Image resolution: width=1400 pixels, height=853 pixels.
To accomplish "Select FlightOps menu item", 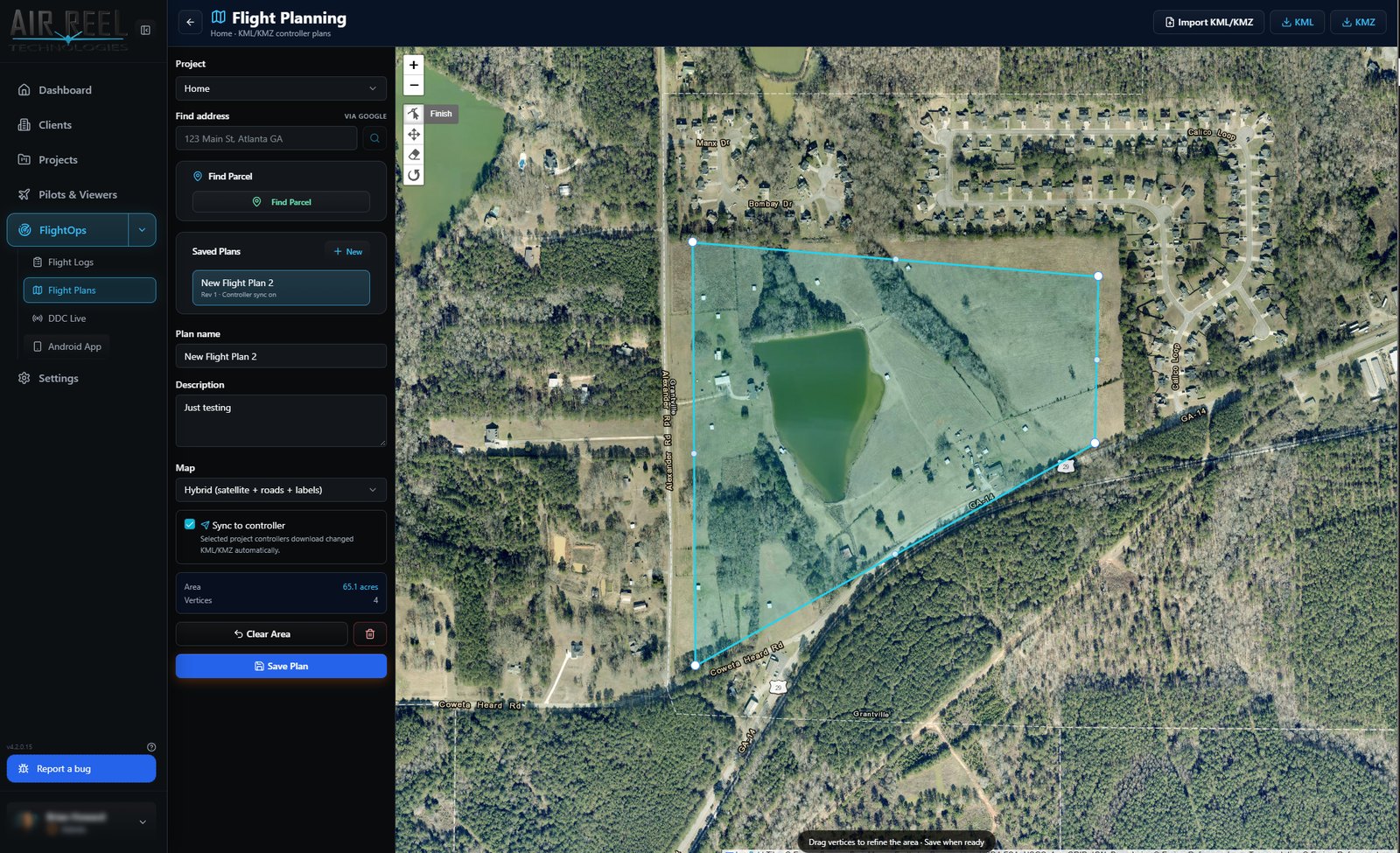I will click(x=67, y=230).
